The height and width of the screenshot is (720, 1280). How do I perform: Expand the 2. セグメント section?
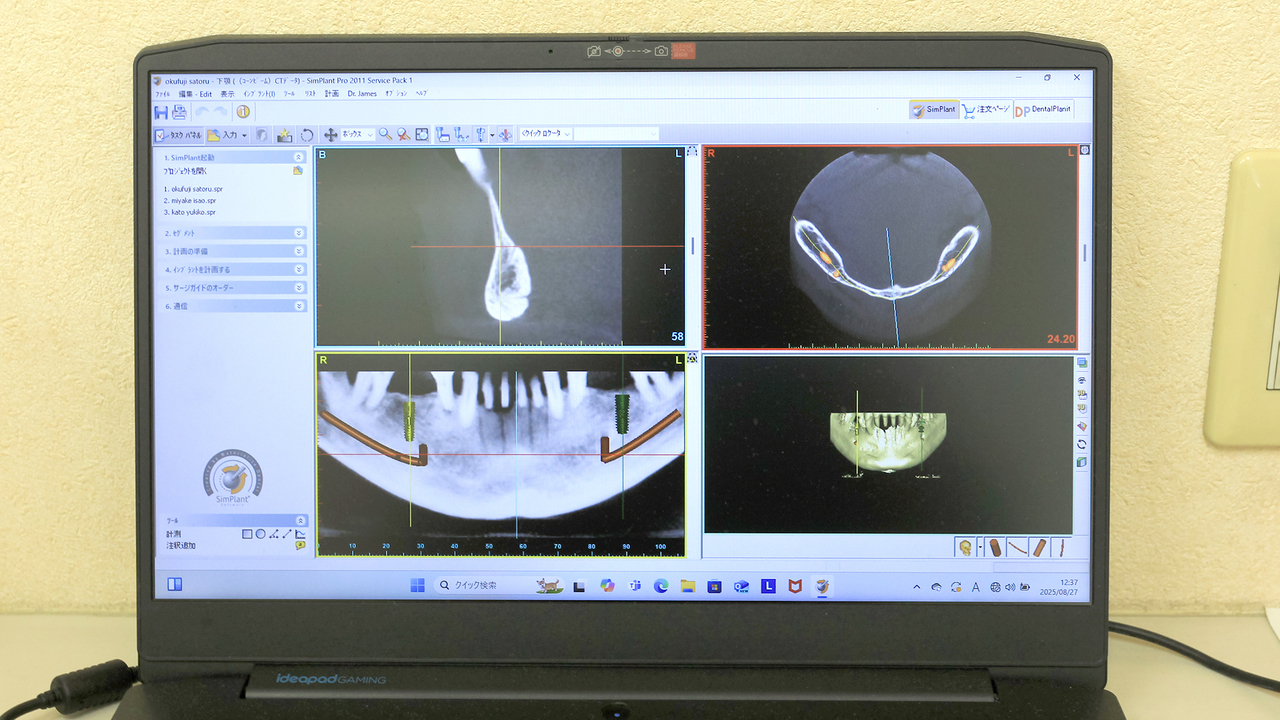pyautogui.click(x=299, y=233)
